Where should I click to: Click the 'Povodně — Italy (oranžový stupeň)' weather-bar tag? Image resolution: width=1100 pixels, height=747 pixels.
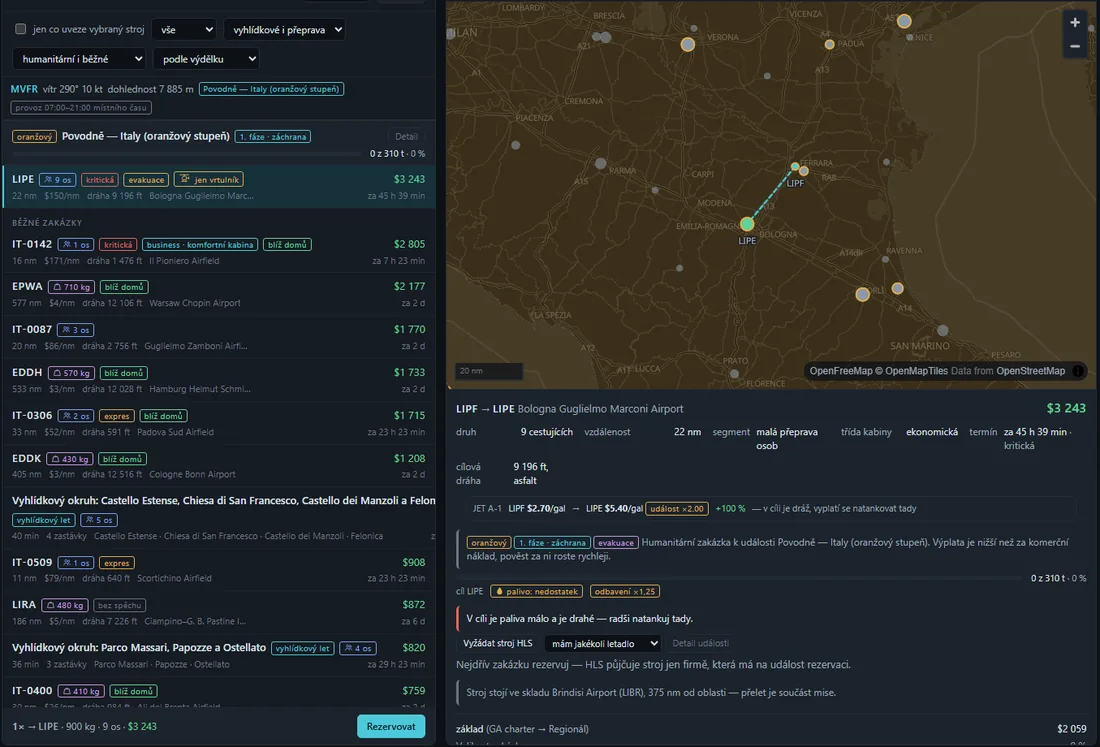[x=271, y=89]
